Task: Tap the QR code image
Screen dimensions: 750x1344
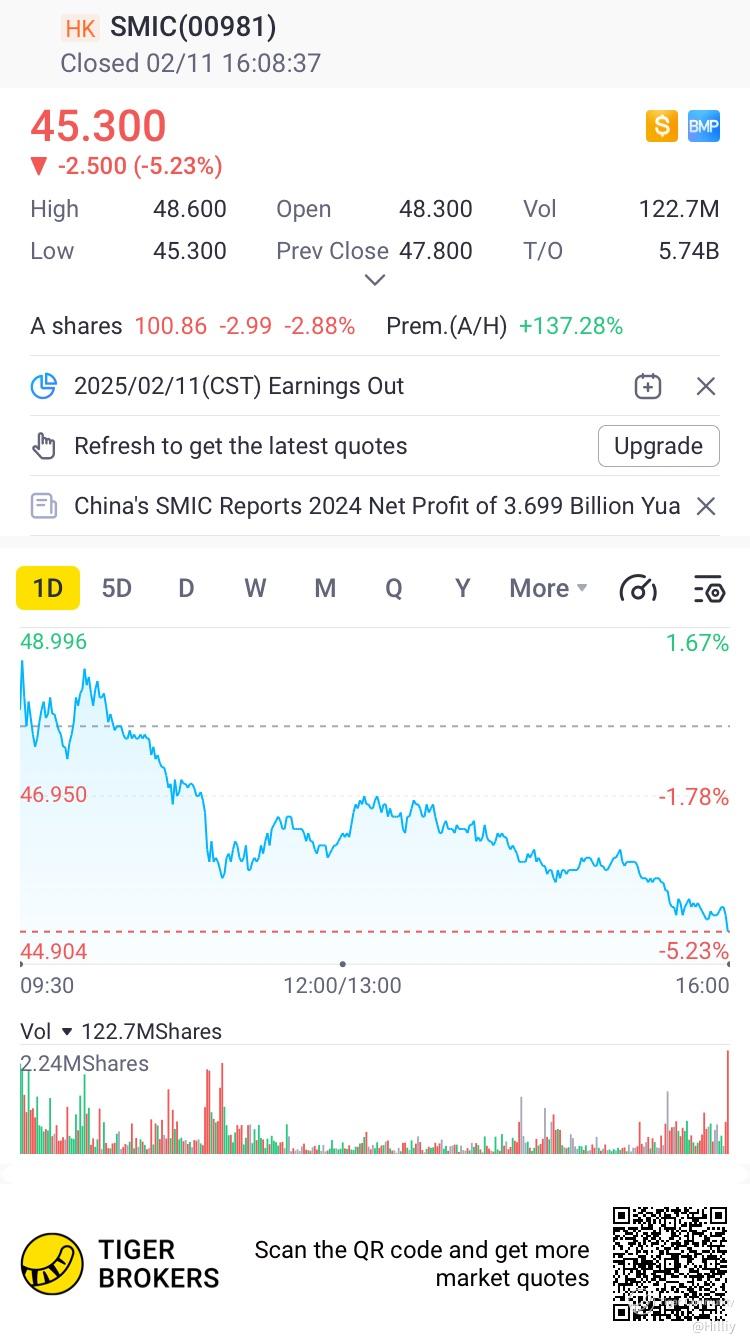Action: [x=669, y=1263]
